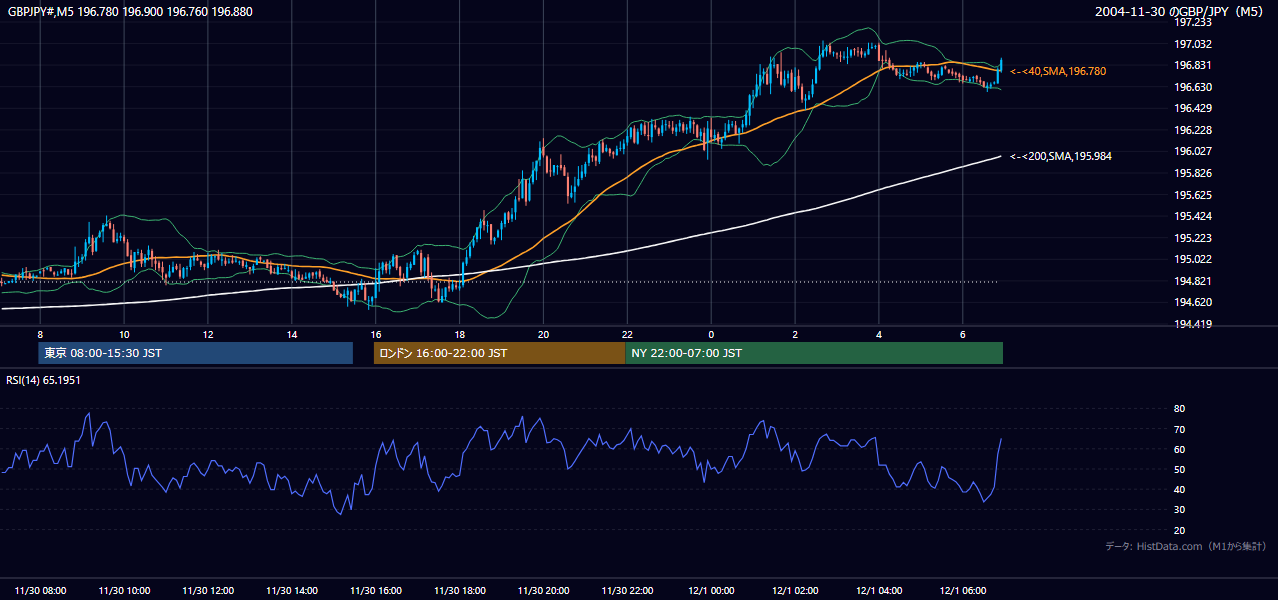Click the bottom timestamp 12/1 00:00
The height and width of the screenshot is (600, 1278).
[711, 590]
